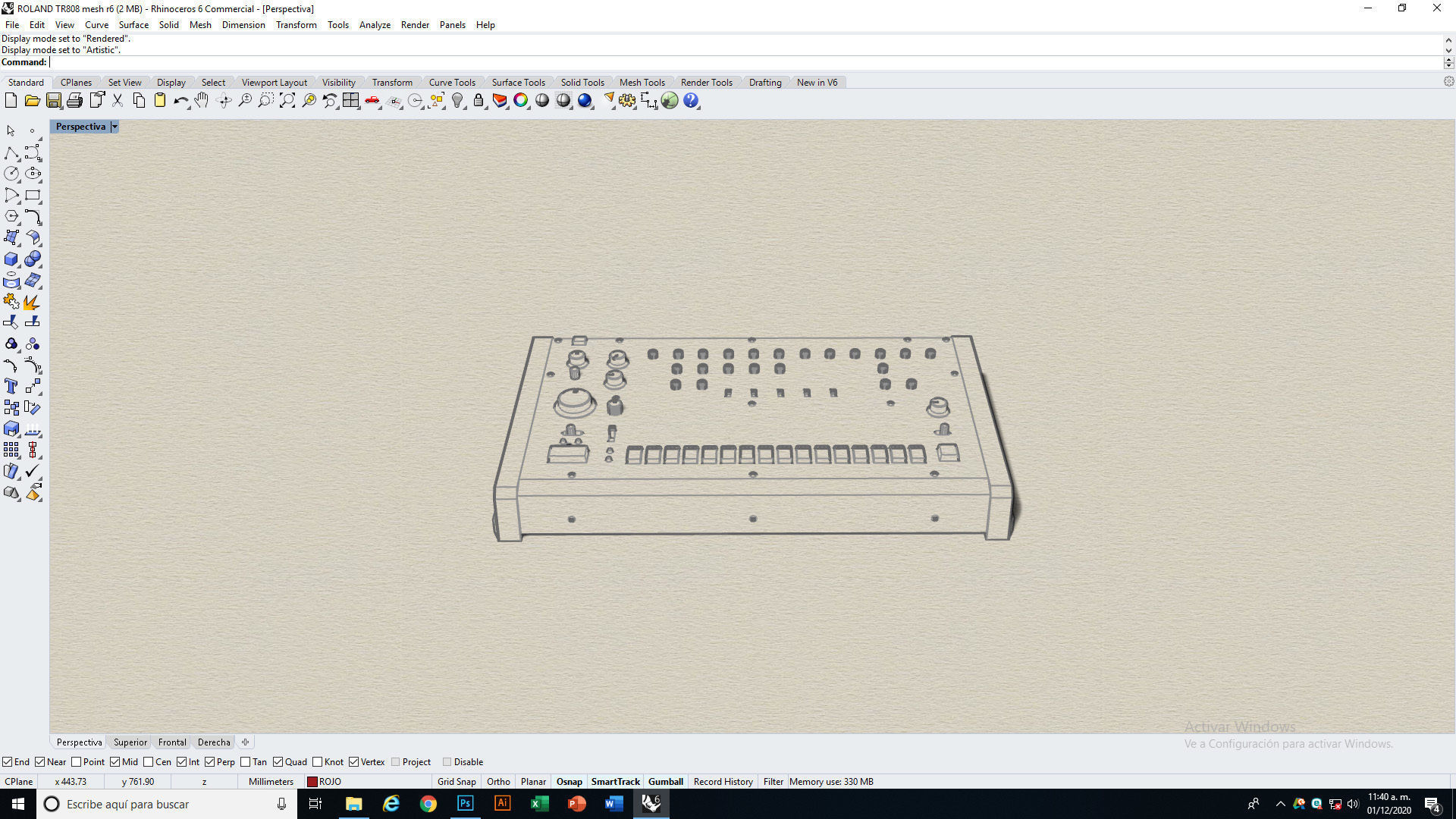This screenshot has width=1456, height=819.
Task: Enable the Cen osnap checkbox
Action: [x=148, y=762]
